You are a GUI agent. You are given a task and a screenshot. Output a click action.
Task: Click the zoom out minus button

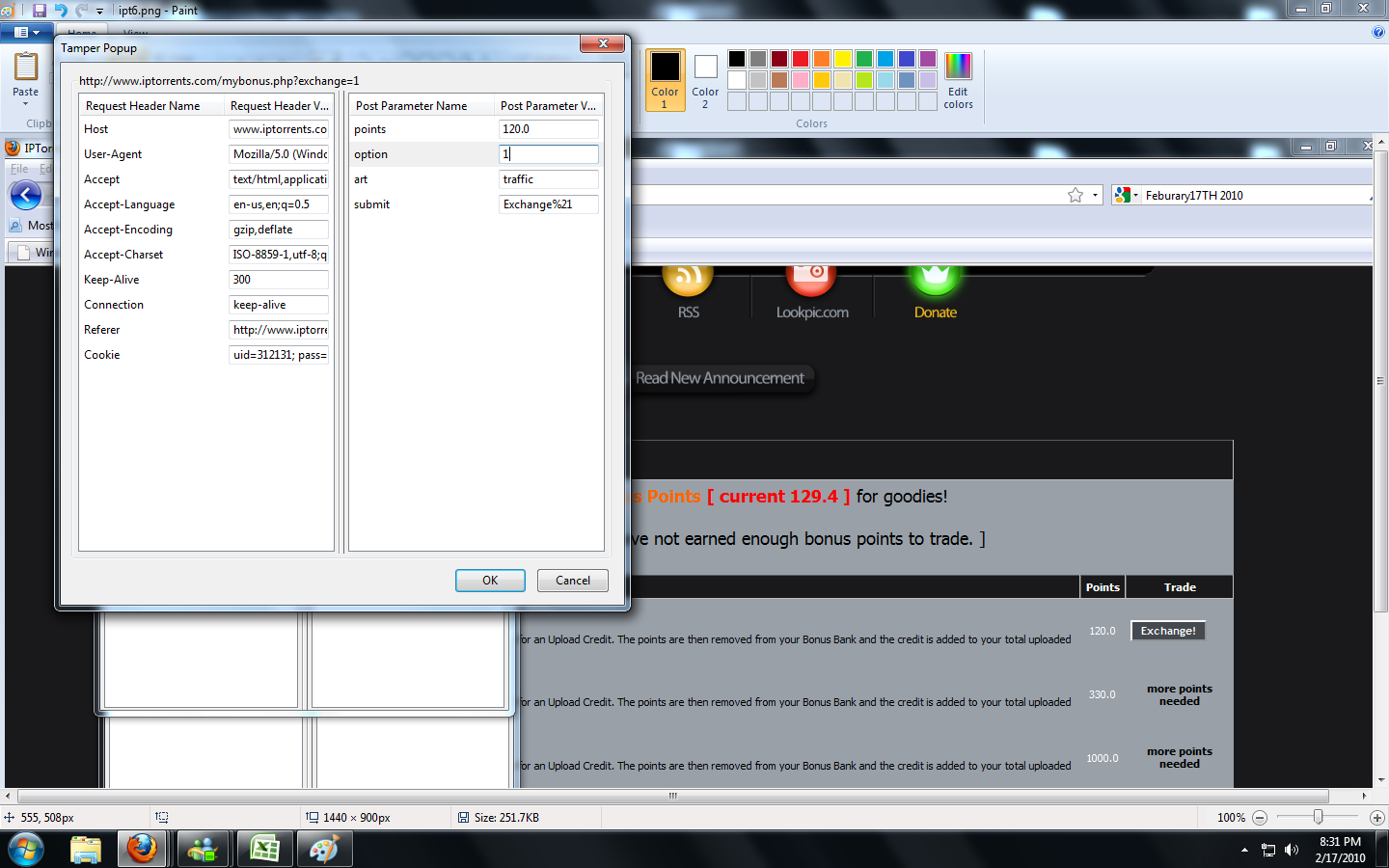pos(1260,818)
